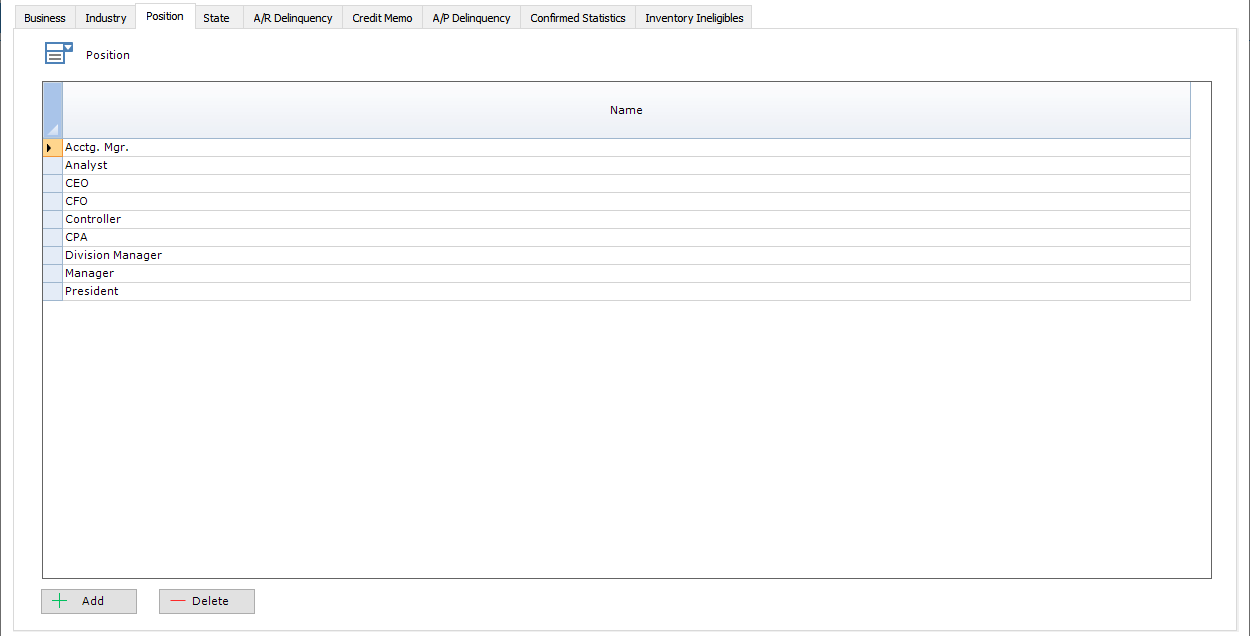Click the green plus icon on Add

(60, 601)
